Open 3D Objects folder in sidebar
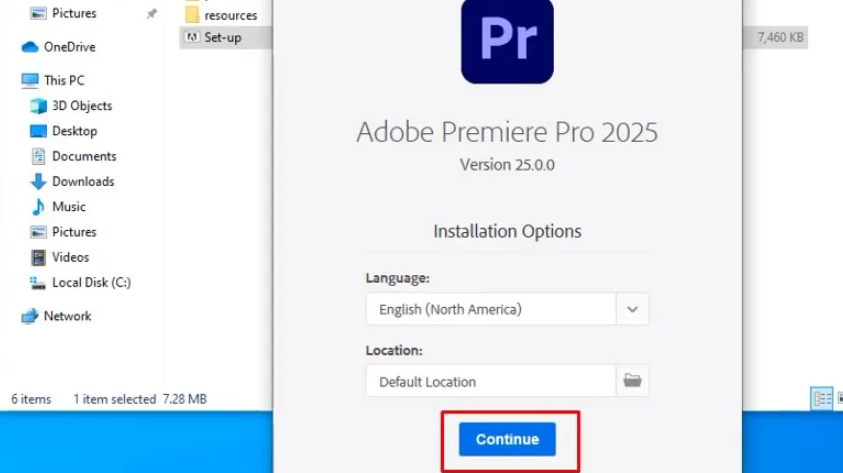This screenshot has width=843, height=473. pyautogui.click(x=82, y=105)
